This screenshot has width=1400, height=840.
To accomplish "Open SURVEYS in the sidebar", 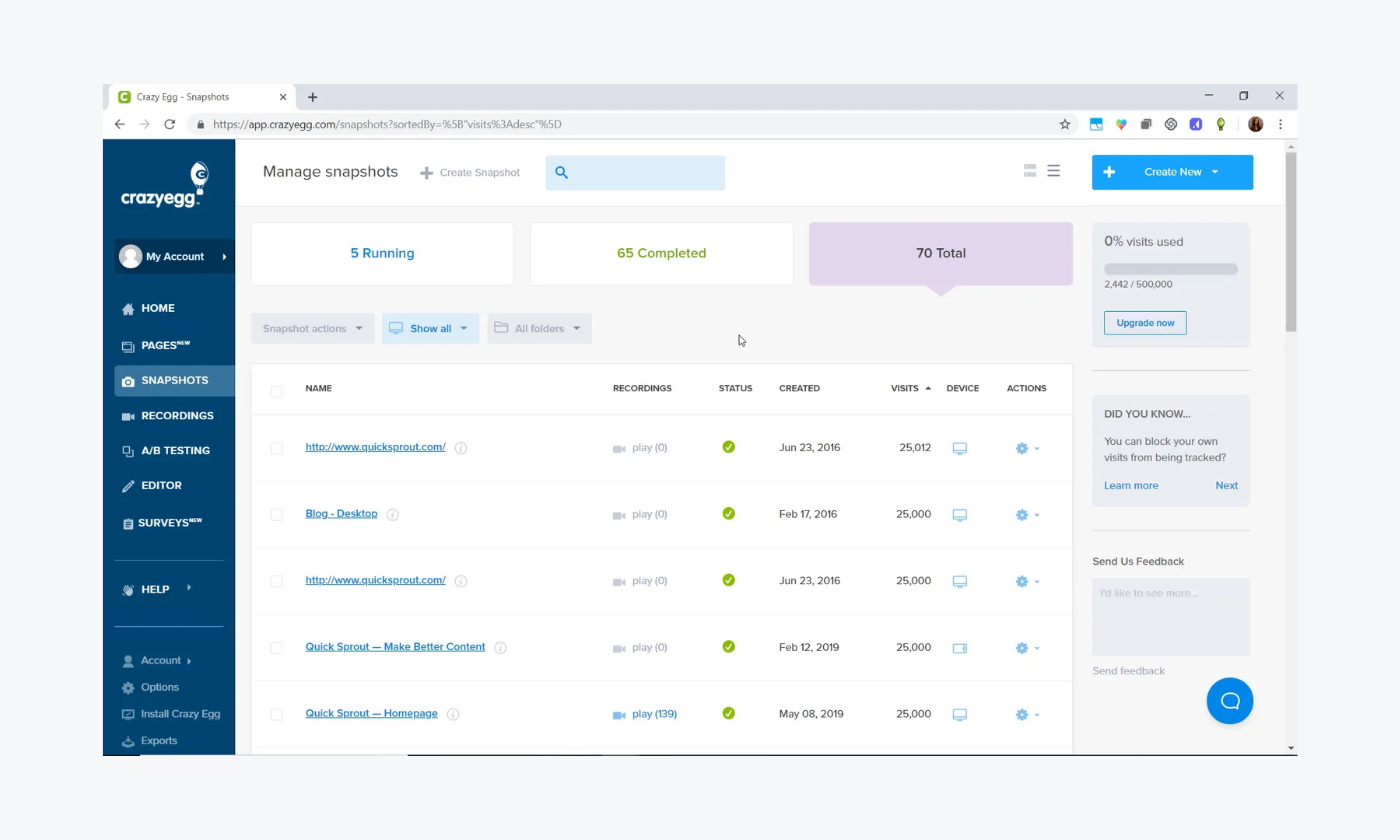I will pyautogui.click(x=162, y=523).
